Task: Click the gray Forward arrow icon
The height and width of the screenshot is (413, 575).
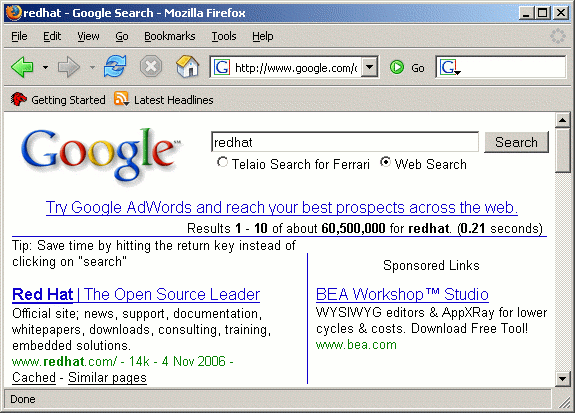Action: point(69,67)
